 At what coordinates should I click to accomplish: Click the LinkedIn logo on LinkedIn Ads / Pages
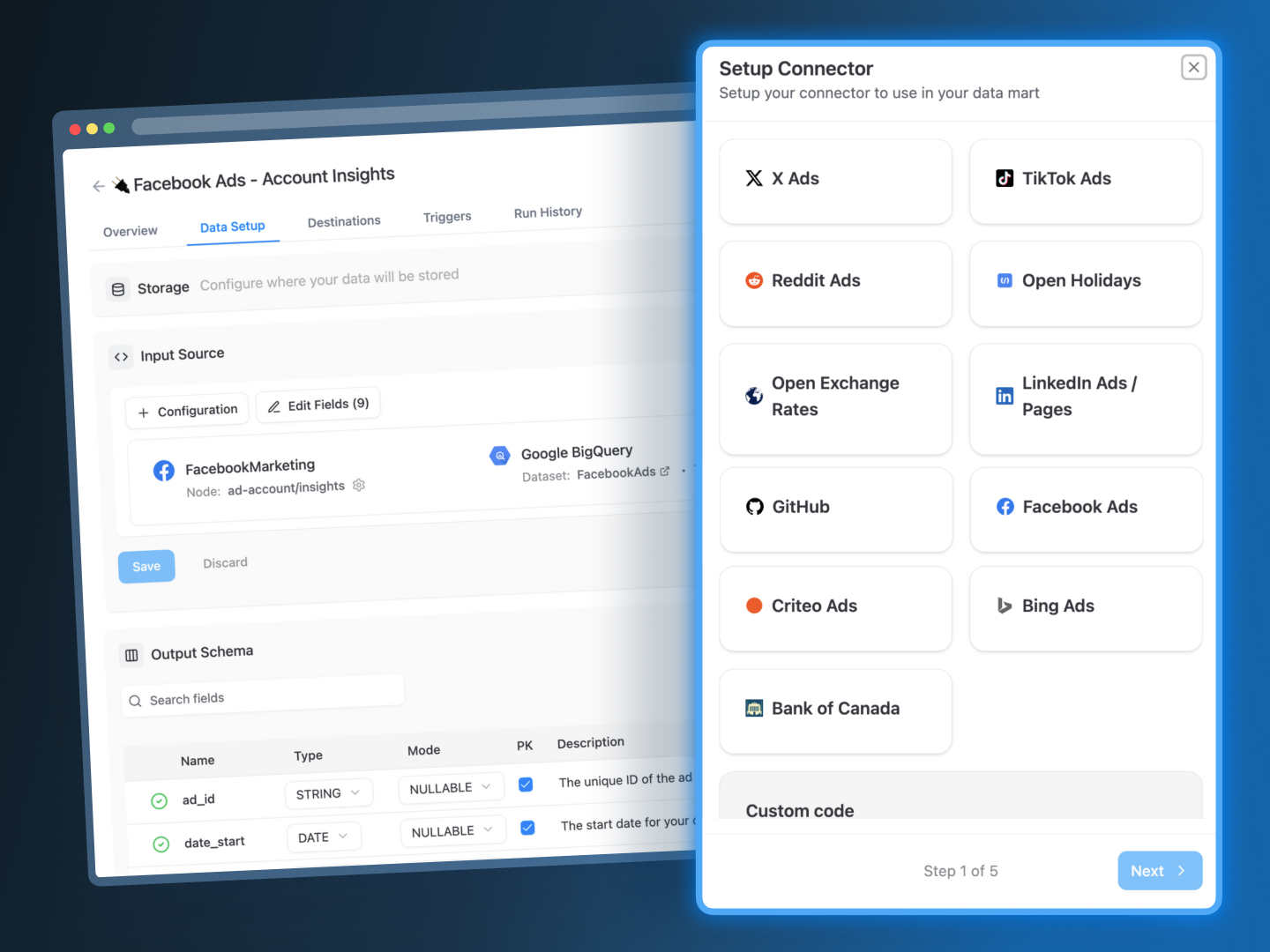point(1005,396)
